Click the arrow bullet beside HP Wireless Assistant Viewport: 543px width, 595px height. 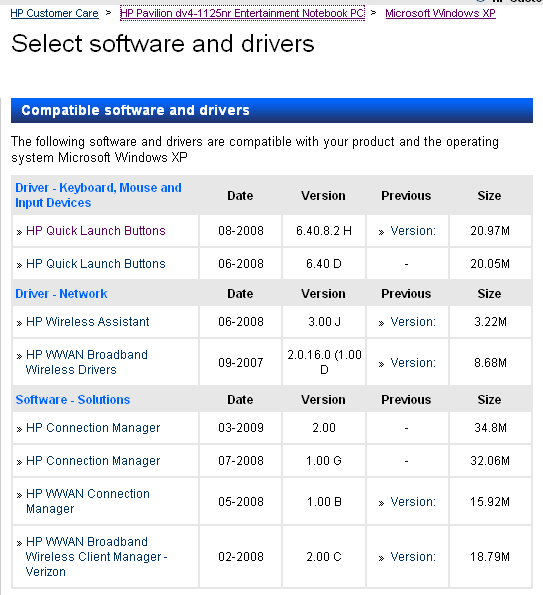(19, 323)
